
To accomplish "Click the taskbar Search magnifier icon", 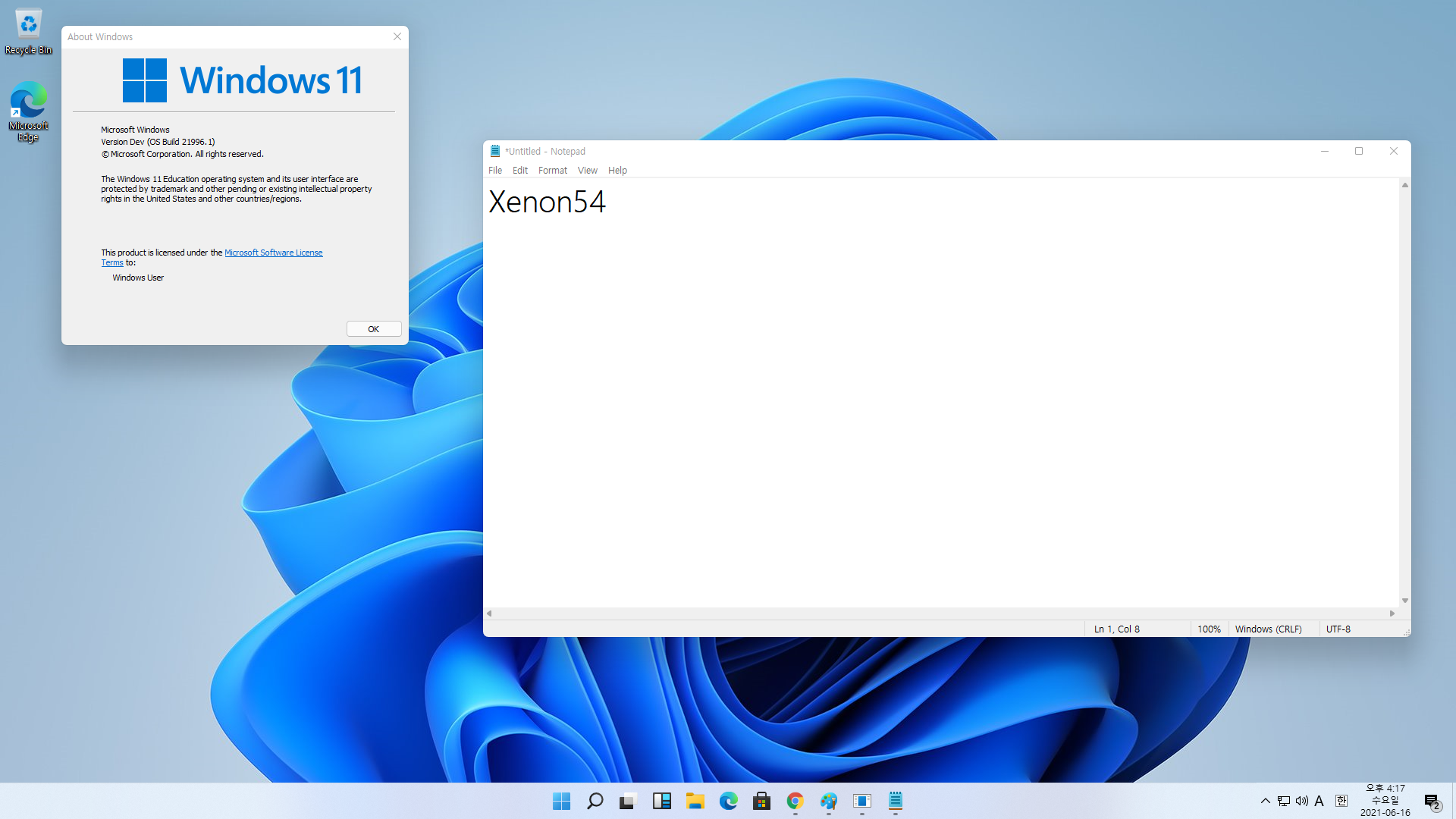I will pos(595,801).
